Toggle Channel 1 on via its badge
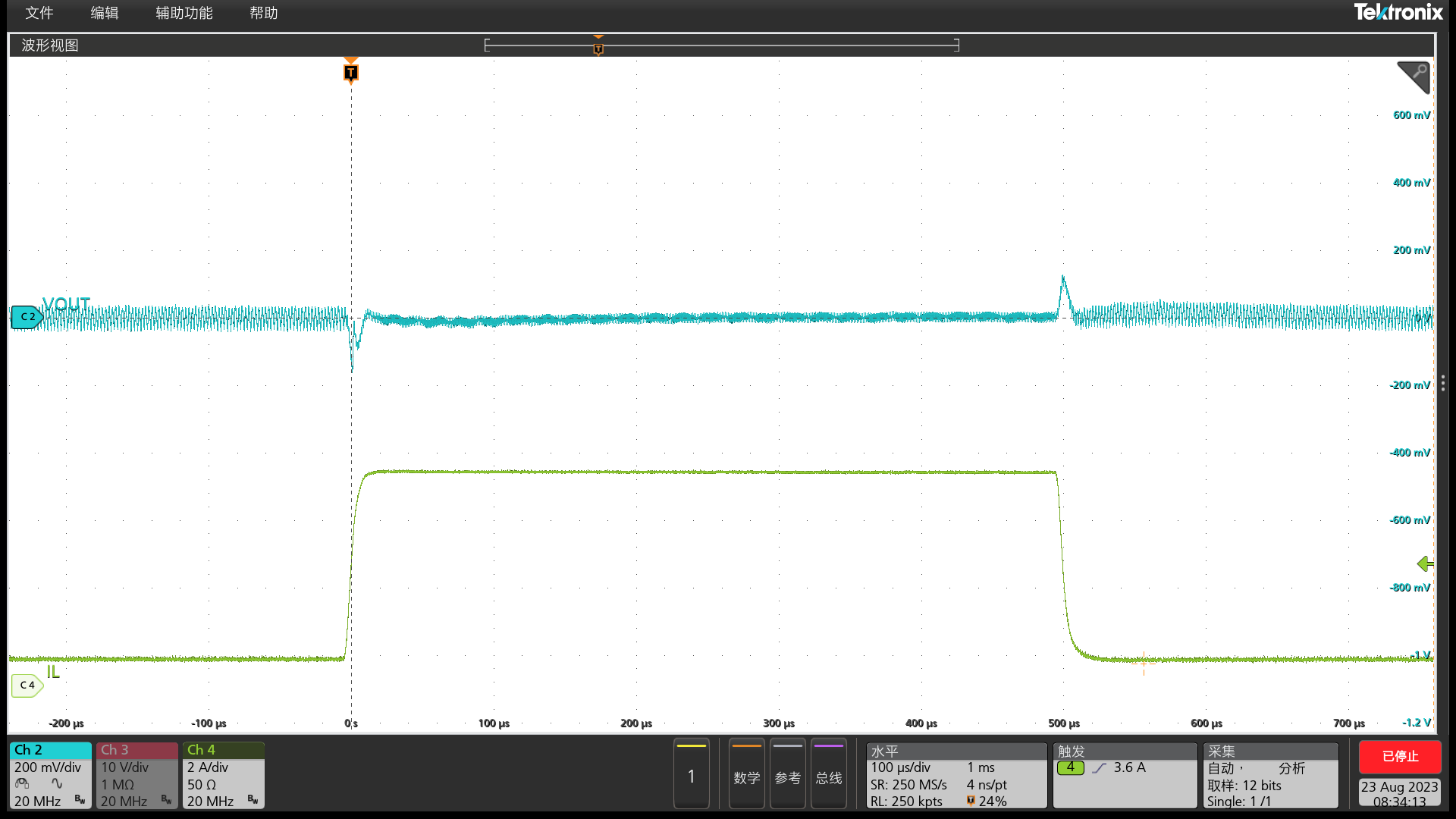This screenshot has width=1456, height=819. (x=691, y=773)
